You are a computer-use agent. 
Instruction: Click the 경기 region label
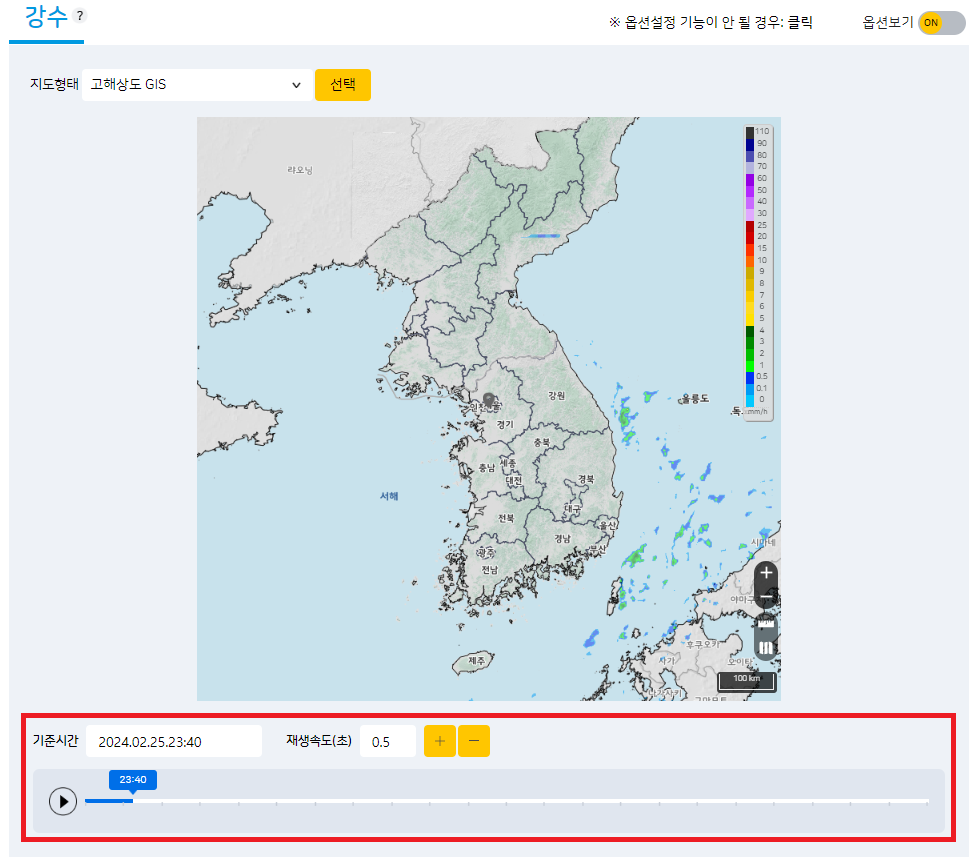pyautogui.click(x=505, y=425)
